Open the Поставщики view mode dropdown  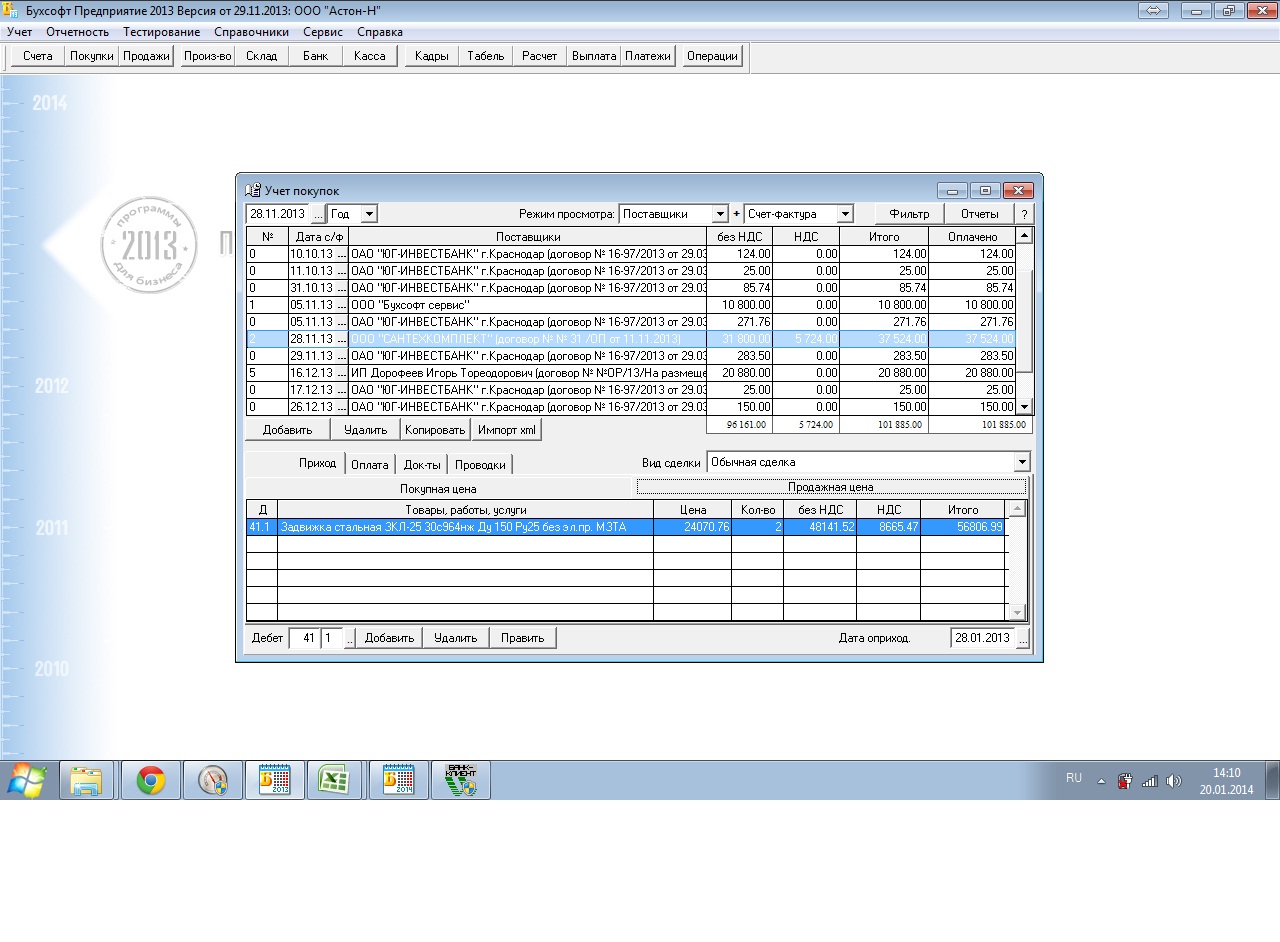[719, 214]
